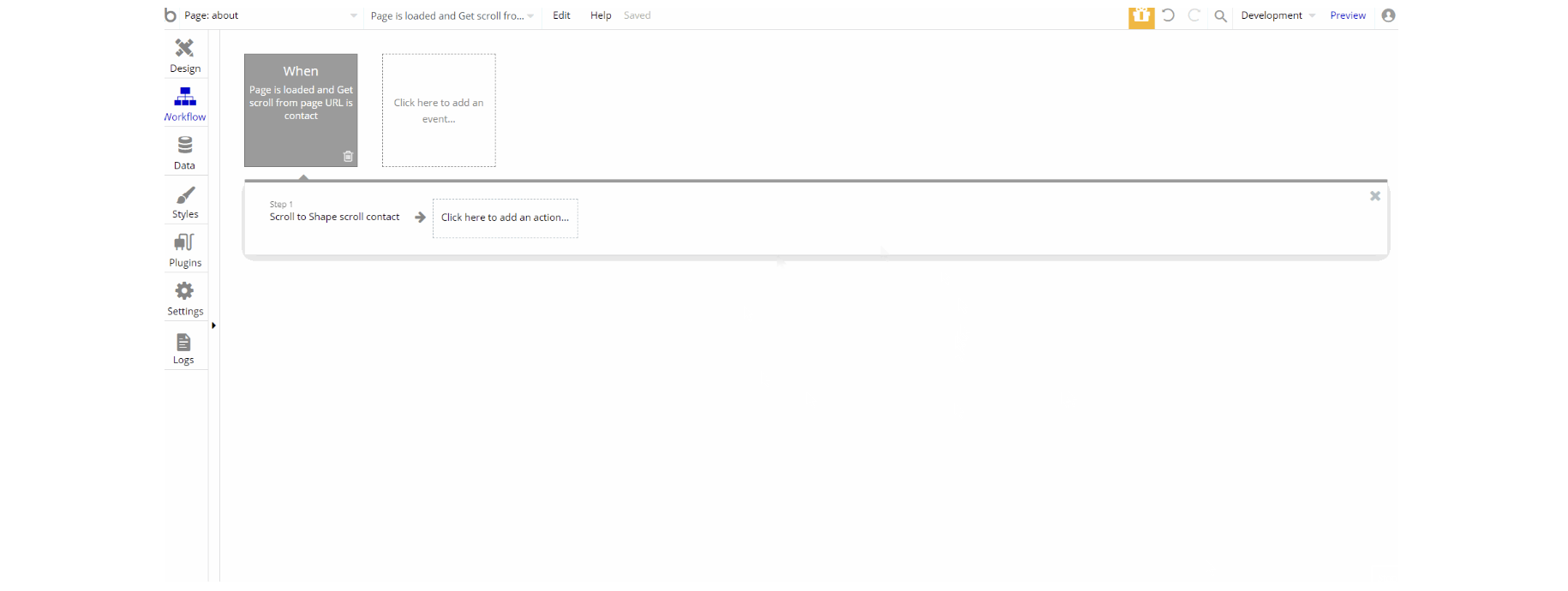The image size is (1568, 591).
Task: Select the Workflow tab icon
Action: tap(185, 96)
